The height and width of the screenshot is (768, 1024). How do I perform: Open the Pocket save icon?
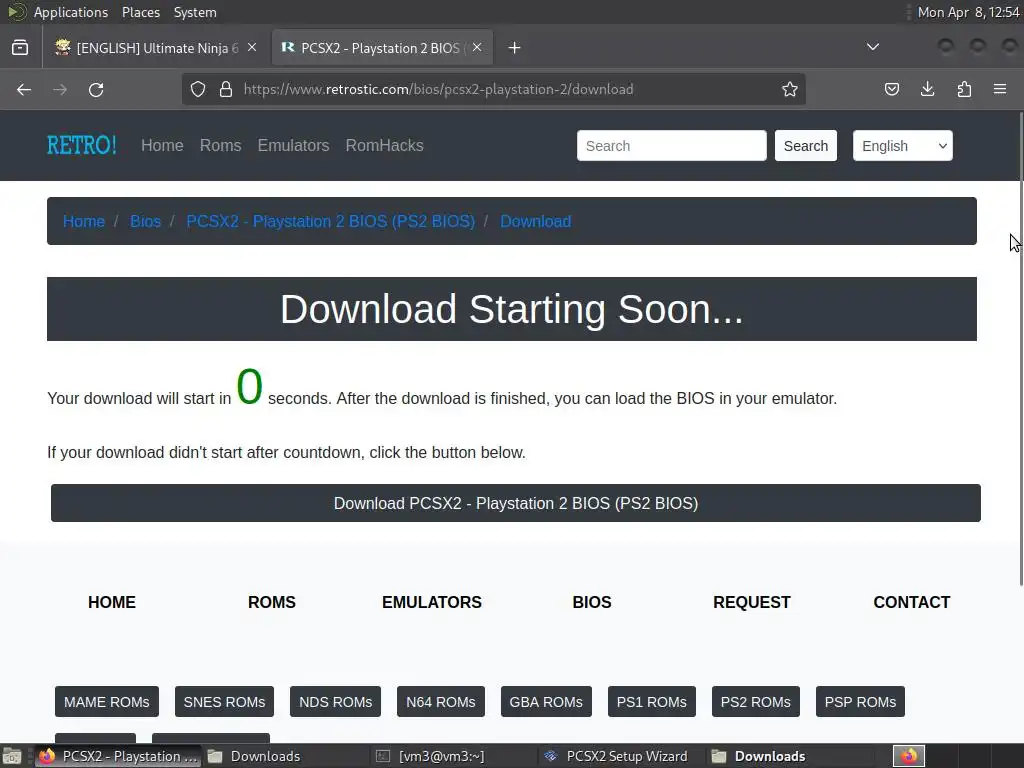point(891,89)
